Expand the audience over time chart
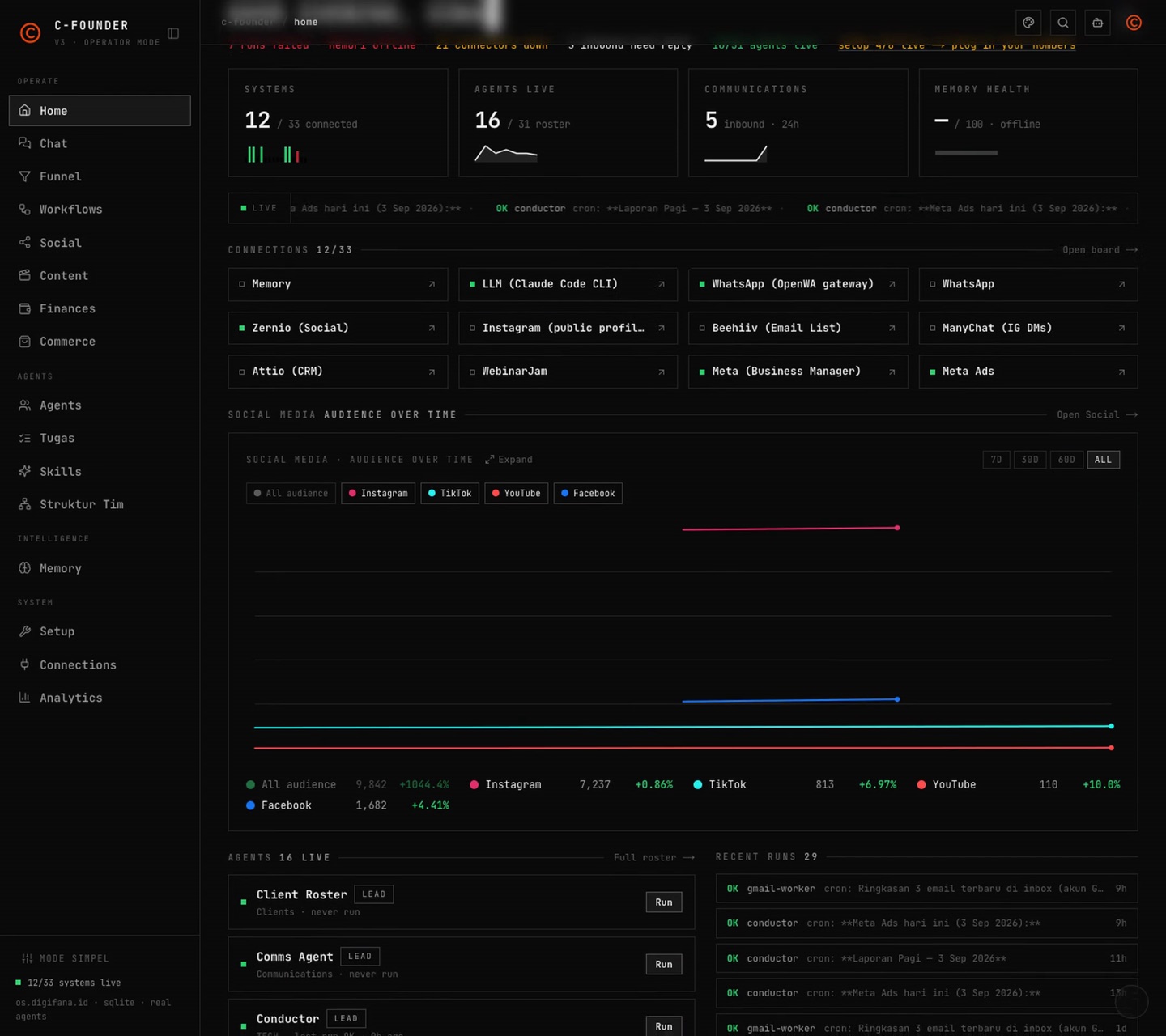The height and width of the screenshot is (1036, 1166). click(x=509, y=460)
